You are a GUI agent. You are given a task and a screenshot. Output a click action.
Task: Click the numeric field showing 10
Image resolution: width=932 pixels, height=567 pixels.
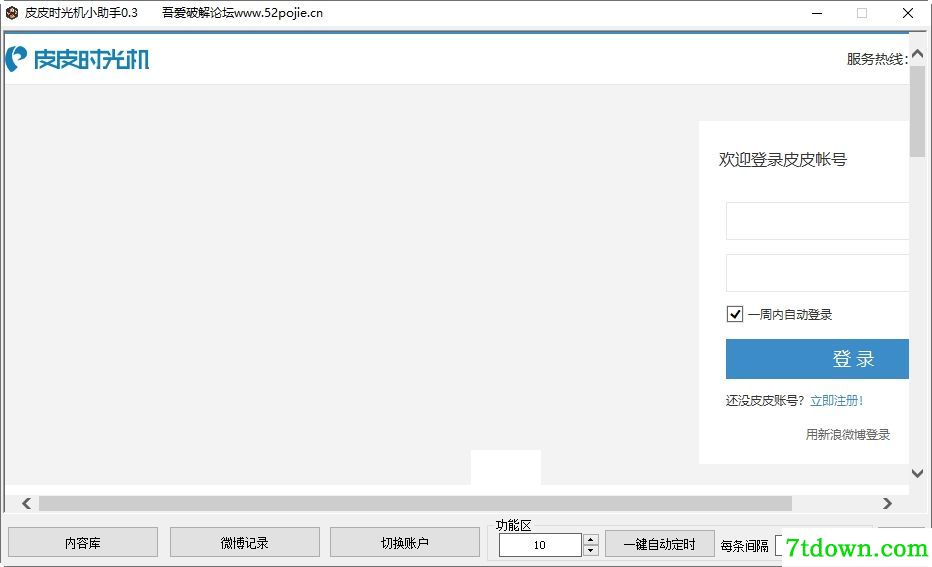tap(540, 545)
